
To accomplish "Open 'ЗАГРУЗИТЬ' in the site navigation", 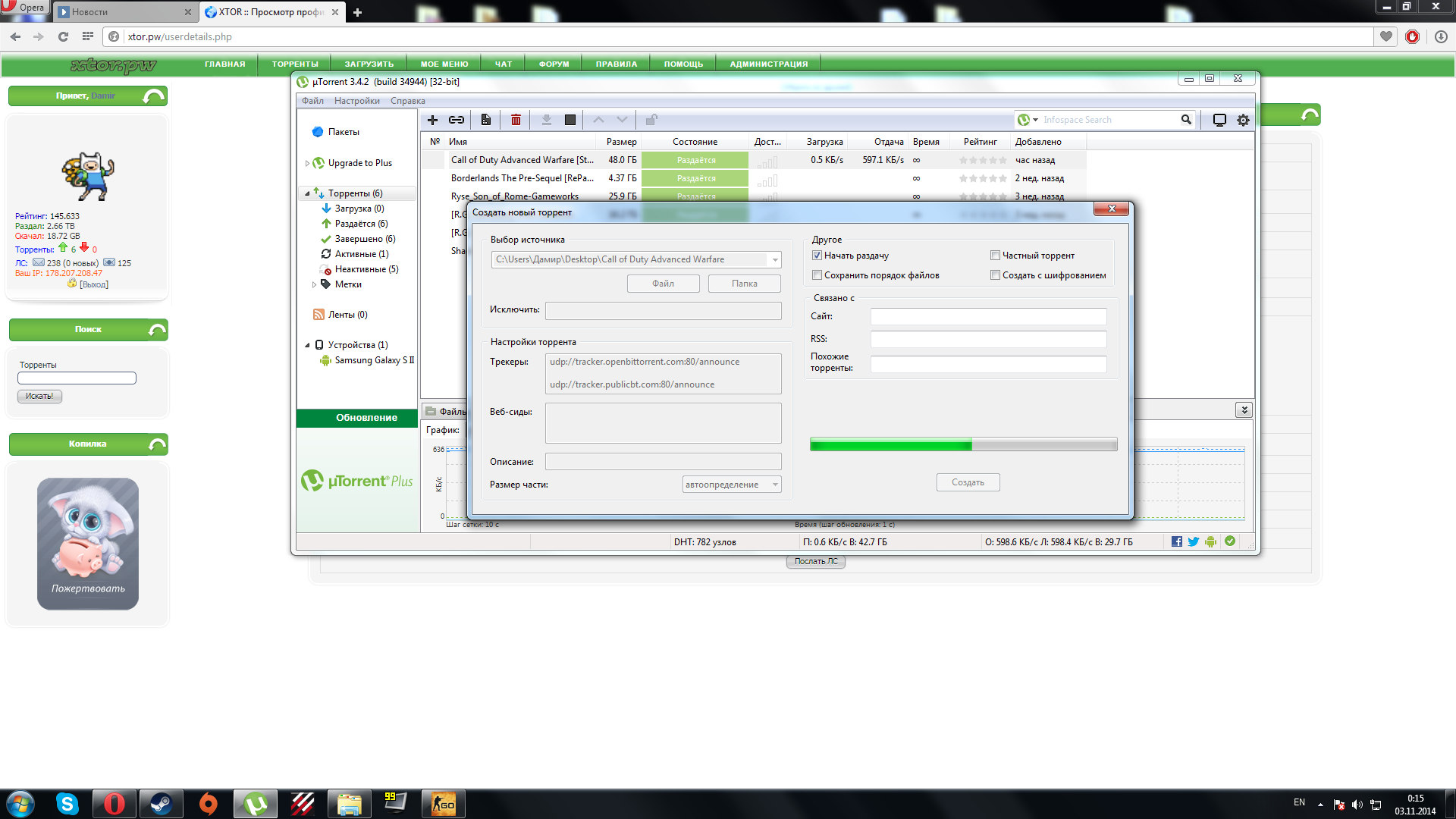I will pyautogui.click(x=369, y=64).
